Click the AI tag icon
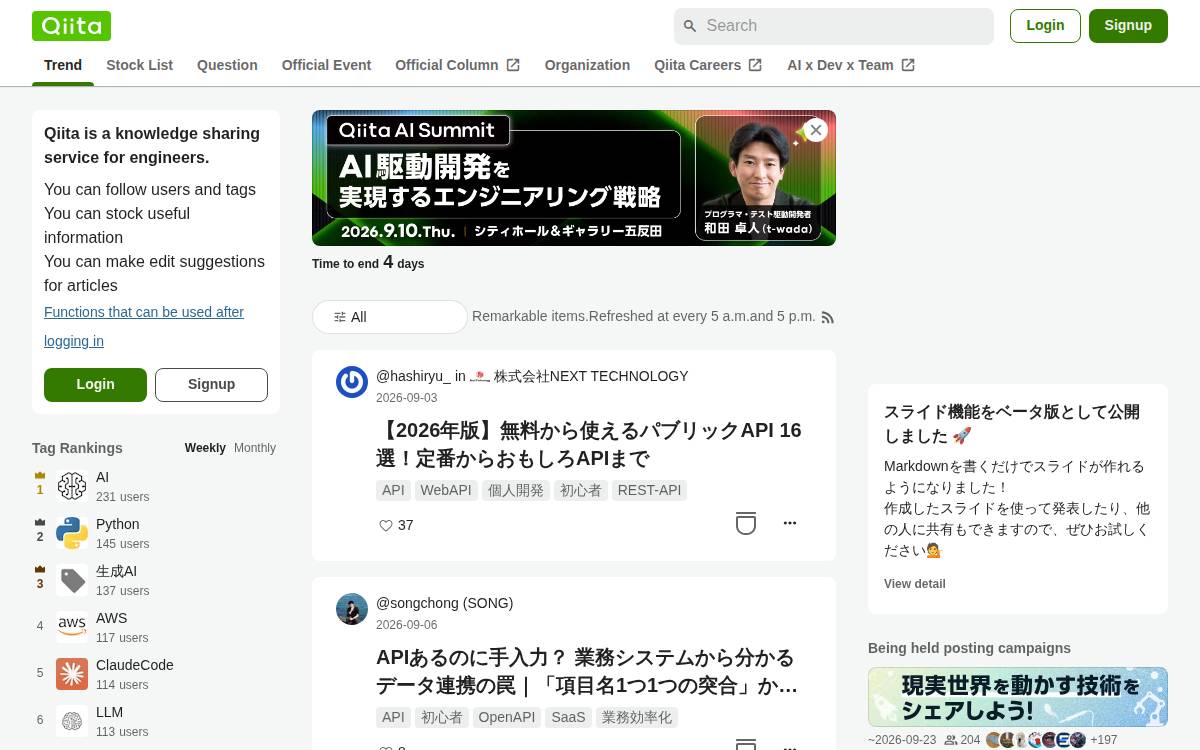This screenshot has height=750, width=1200. 72,486
